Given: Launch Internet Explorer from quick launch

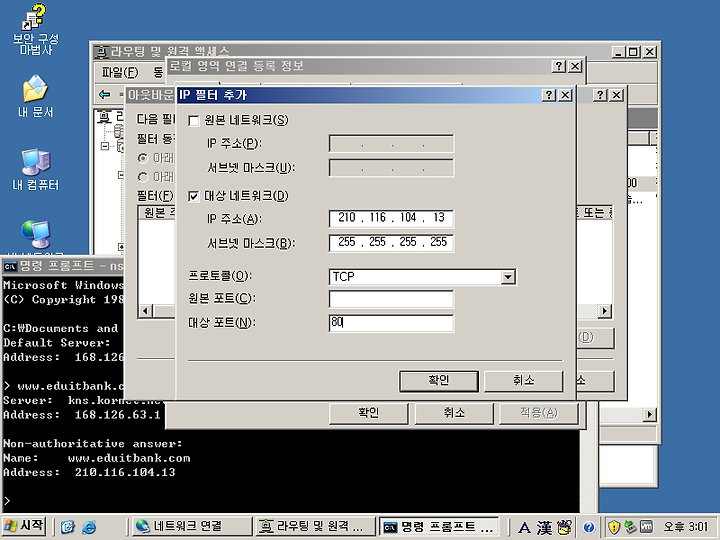Looking at the screenshot, I should click(89, 527).
